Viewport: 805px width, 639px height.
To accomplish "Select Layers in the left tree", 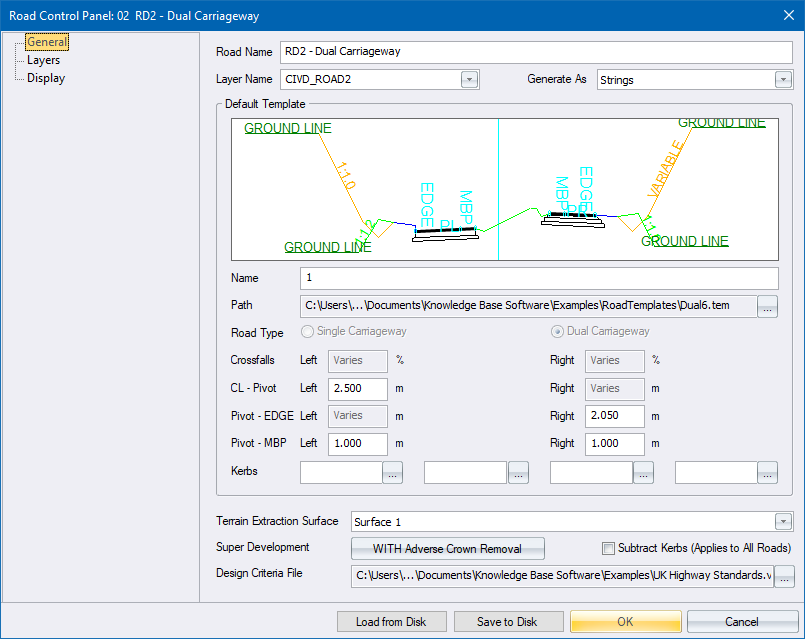I will pyautogui.click(x=43, y=60).
